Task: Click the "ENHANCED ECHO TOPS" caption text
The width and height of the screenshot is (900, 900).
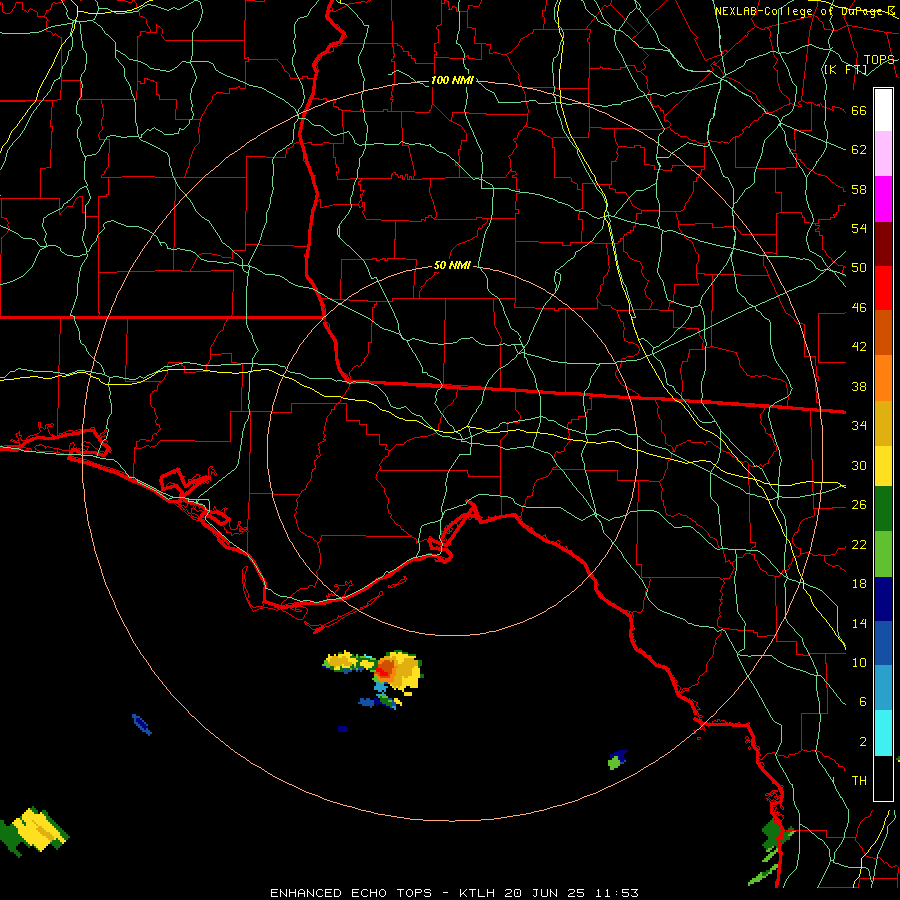Action: coord(351,893)
